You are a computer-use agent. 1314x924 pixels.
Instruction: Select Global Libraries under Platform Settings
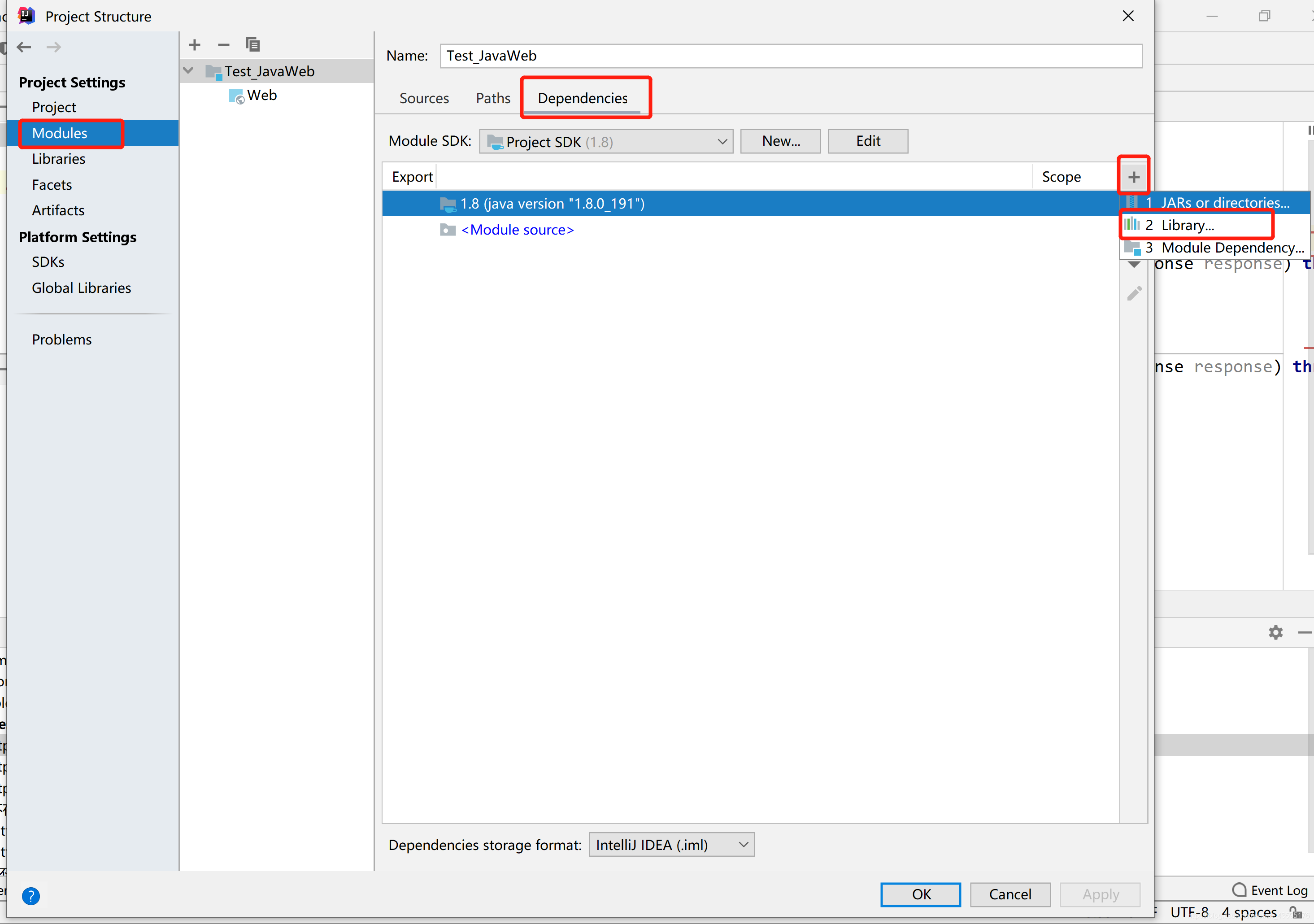pos(81,288)
